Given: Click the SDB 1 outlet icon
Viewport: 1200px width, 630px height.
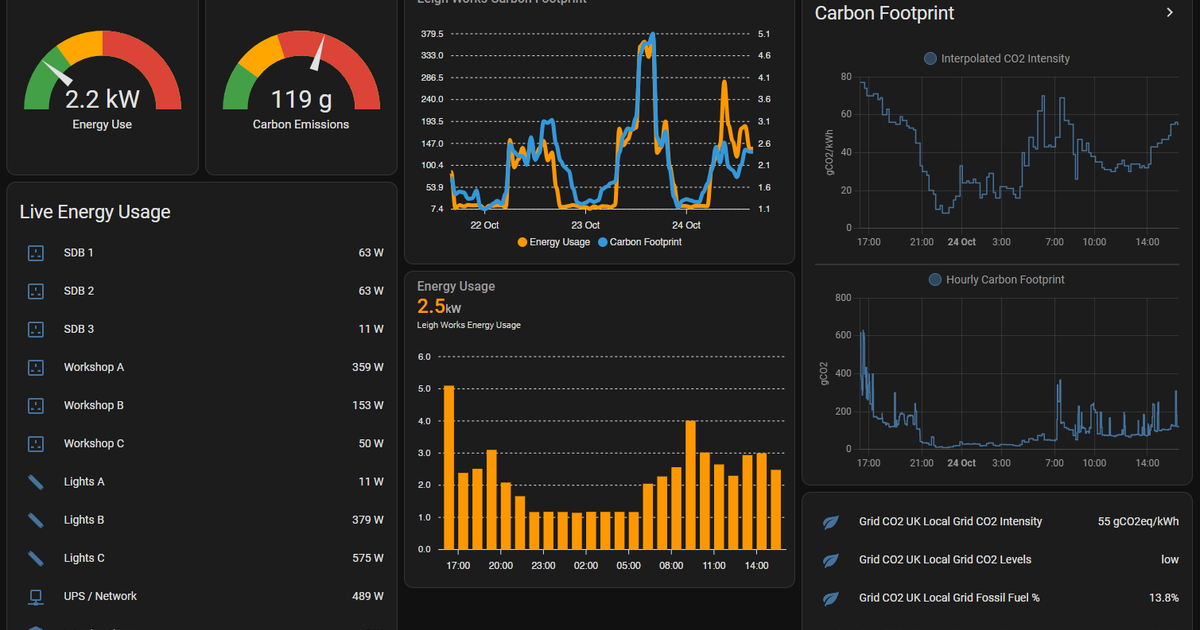Looking at the screenshot, I should [x=36, y=253].
